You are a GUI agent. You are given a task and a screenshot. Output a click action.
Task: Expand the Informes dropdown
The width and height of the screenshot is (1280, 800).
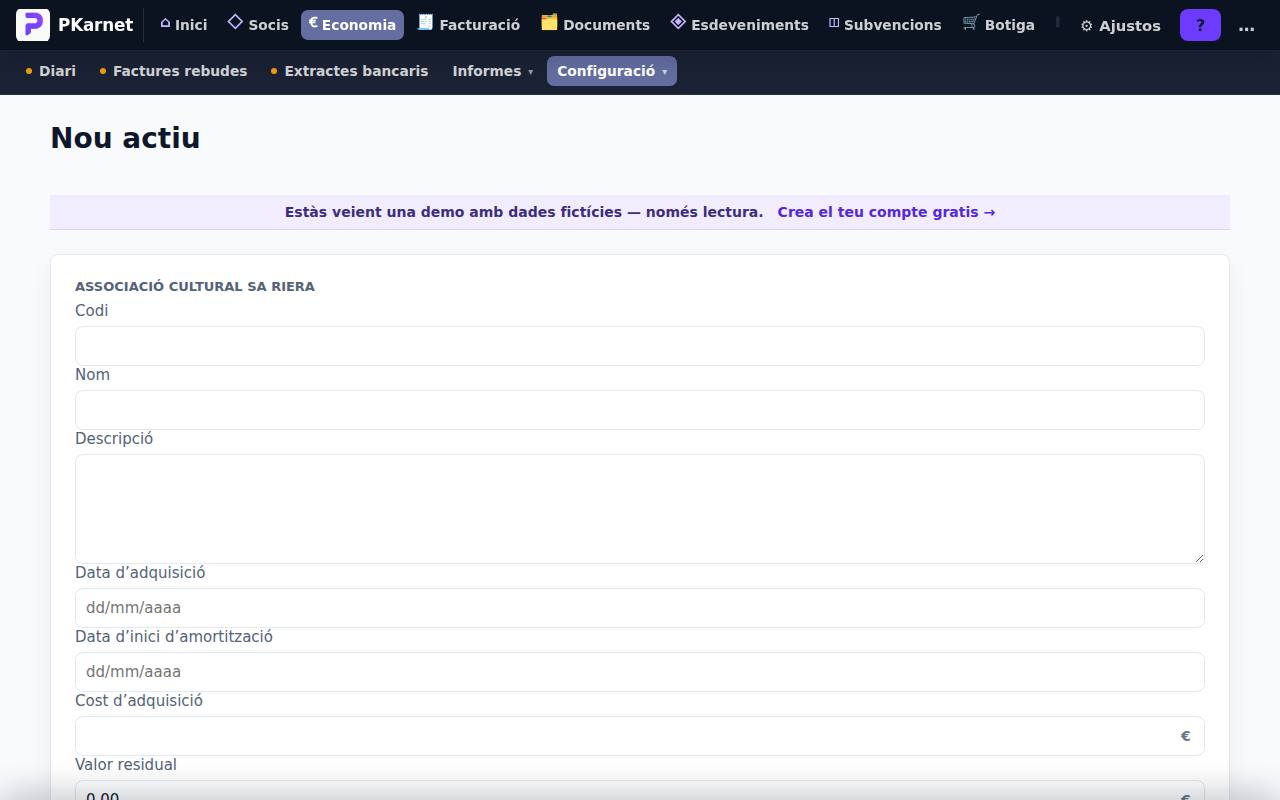point(493,71)
